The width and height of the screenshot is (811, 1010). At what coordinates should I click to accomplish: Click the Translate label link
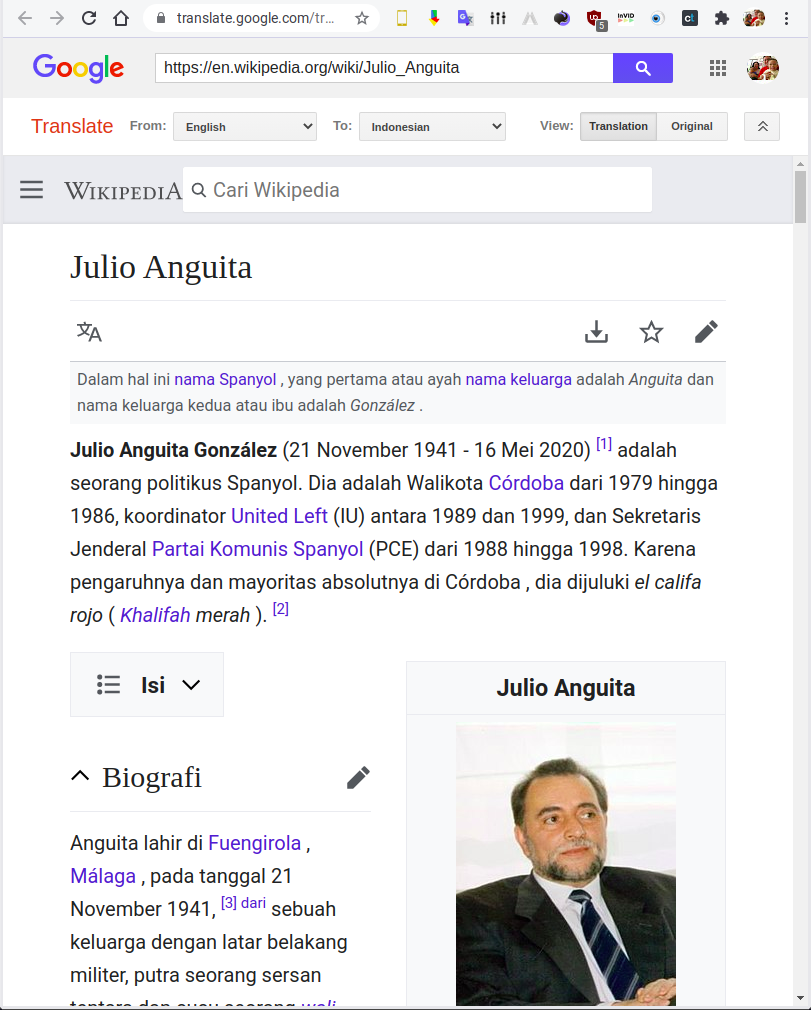click(x=72, y=126)
